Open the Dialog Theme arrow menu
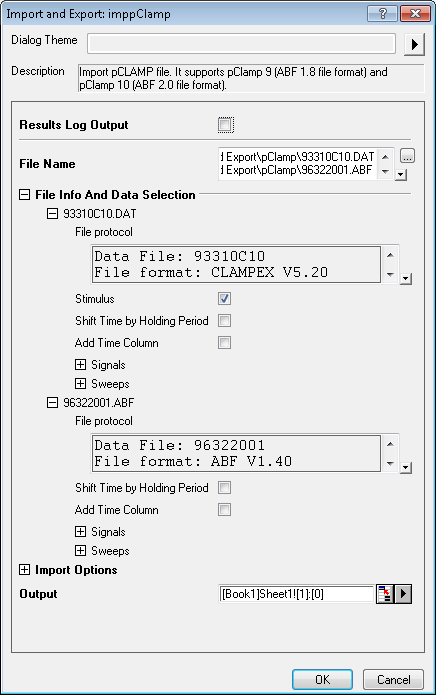This screenshot has width=436, height=695. [414, 44]
